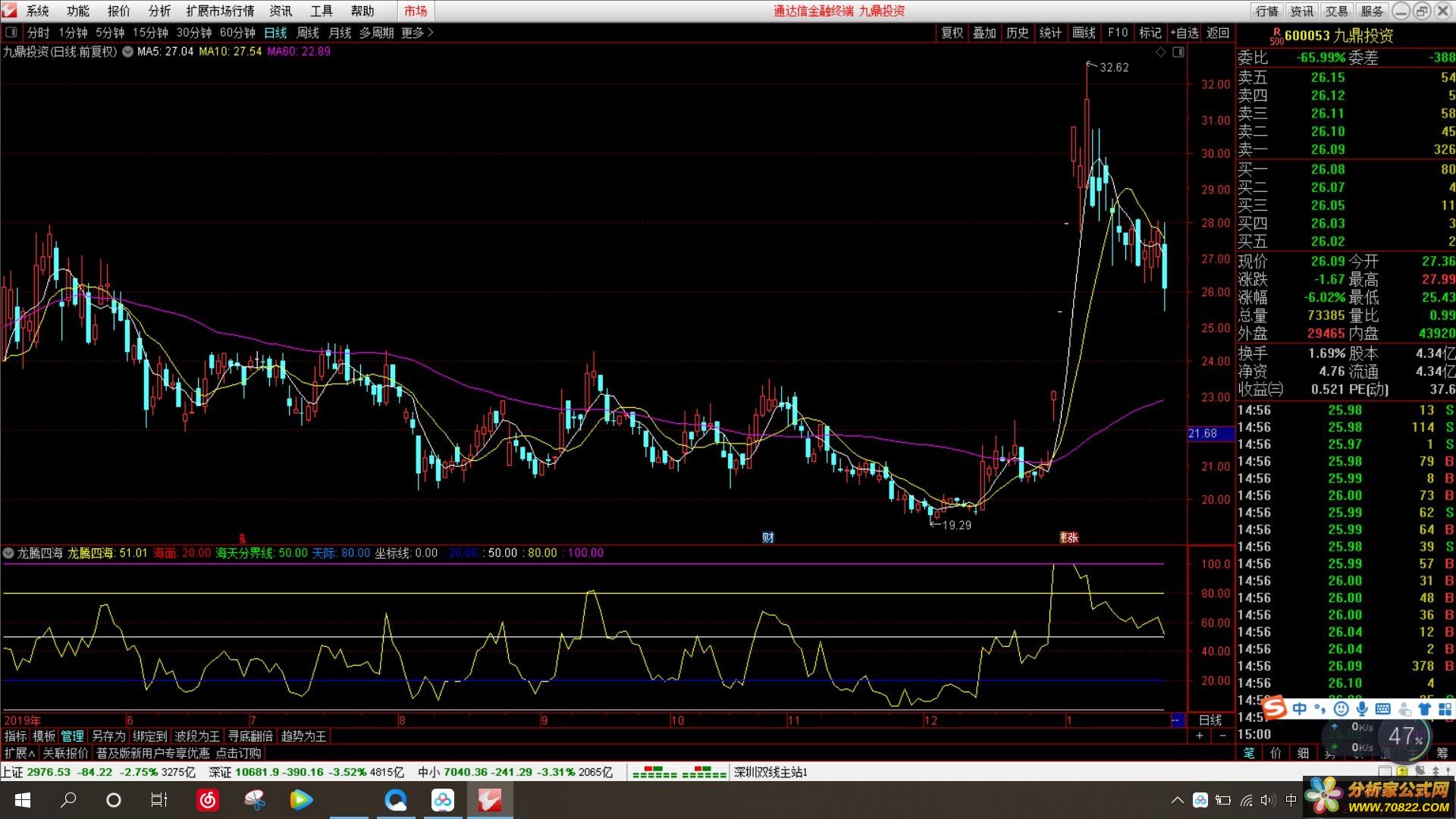Open the 系统 menu
This screenshot has width=1456, height=819.
37,11
